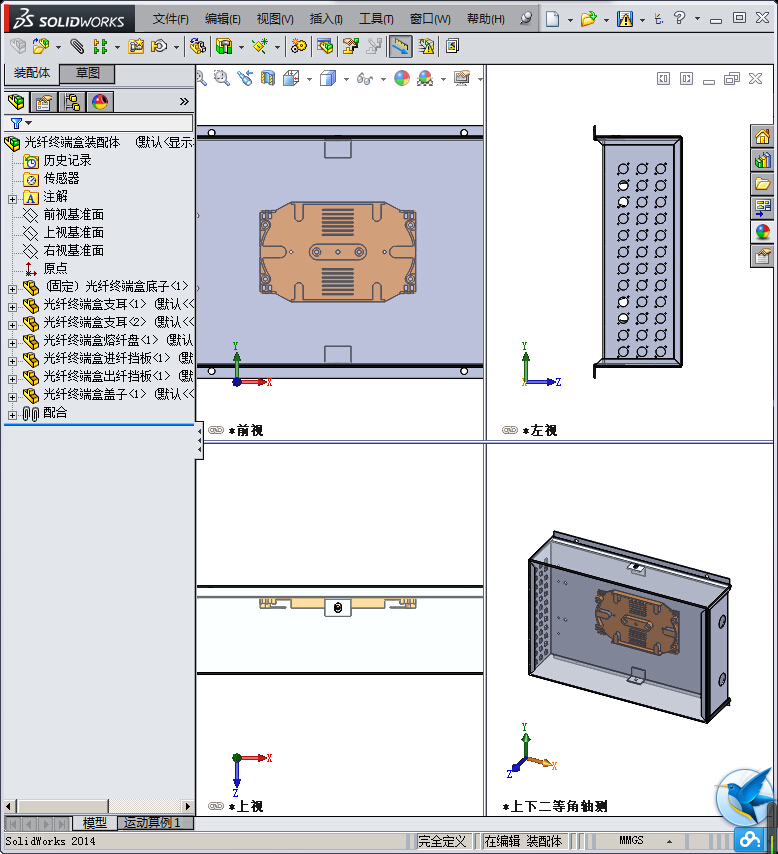Open the Smart Fasteners tool
778x854 pixels.
[136, 46]
